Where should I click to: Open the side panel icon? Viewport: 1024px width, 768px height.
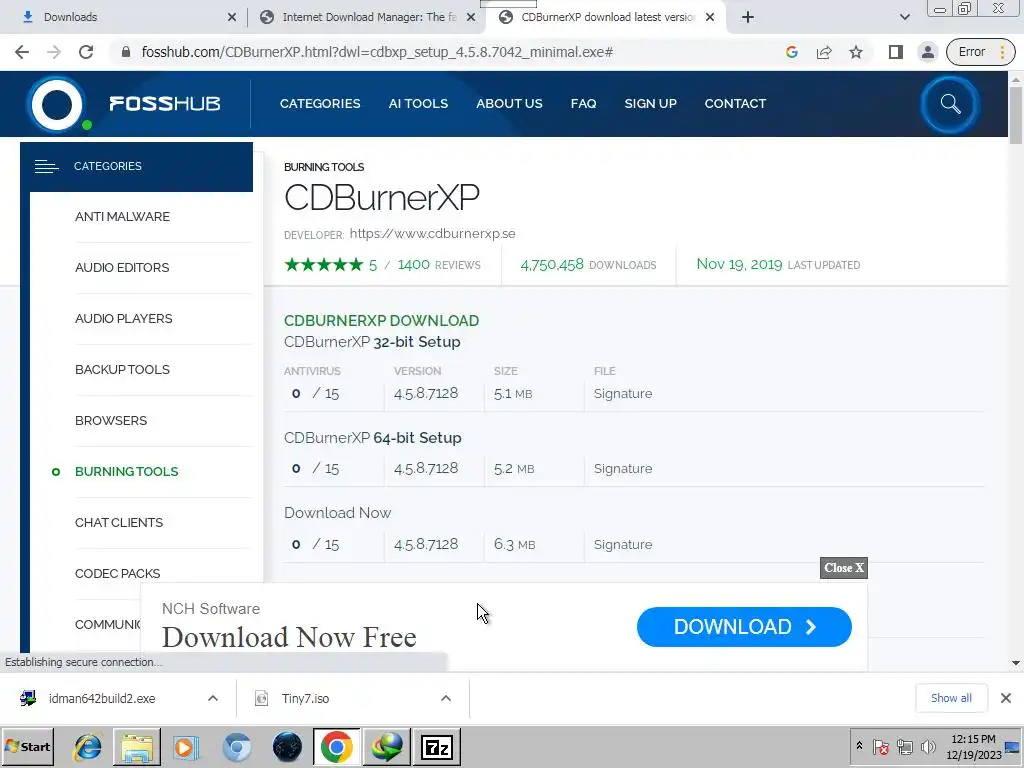[x=895, y=52]
